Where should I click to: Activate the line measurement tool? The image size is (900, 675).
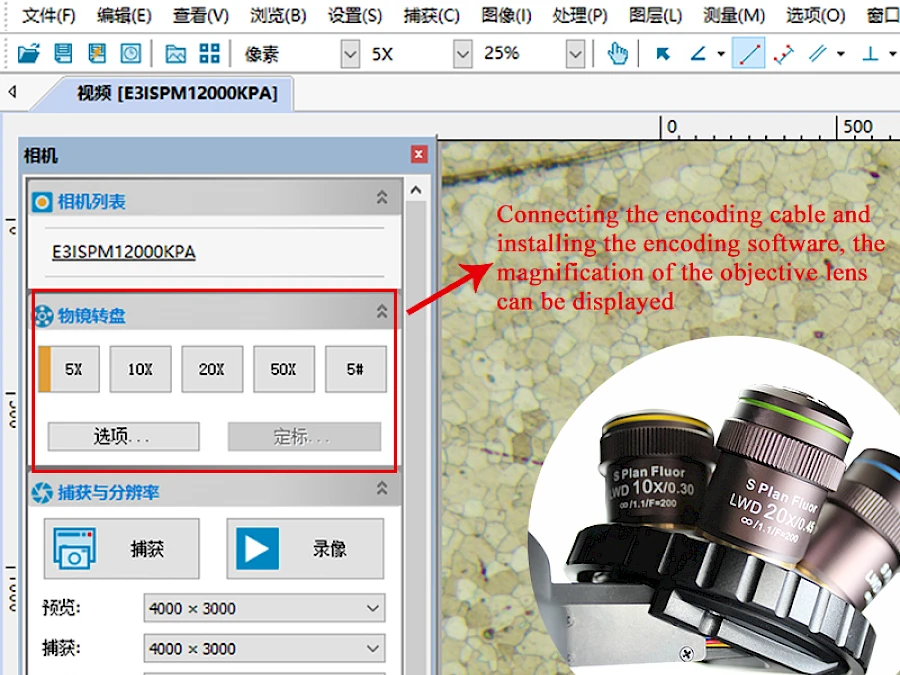click(x=748, y=54)
